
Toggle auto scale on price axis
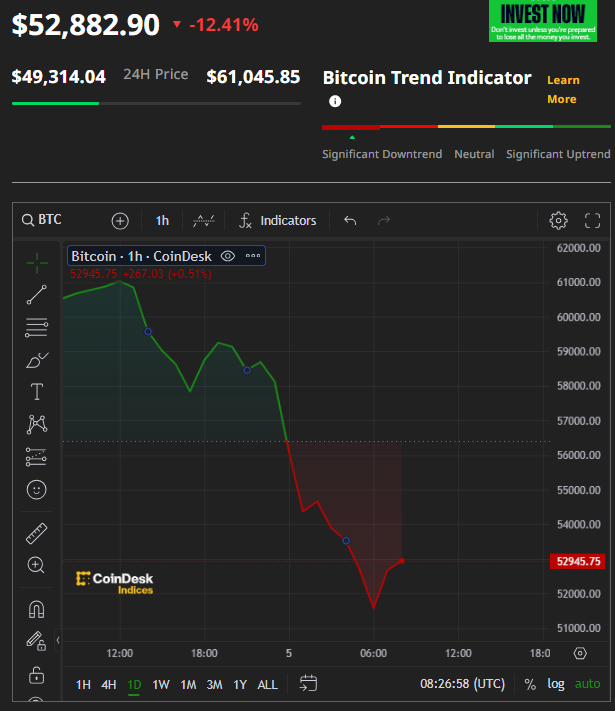coord(588,684)
